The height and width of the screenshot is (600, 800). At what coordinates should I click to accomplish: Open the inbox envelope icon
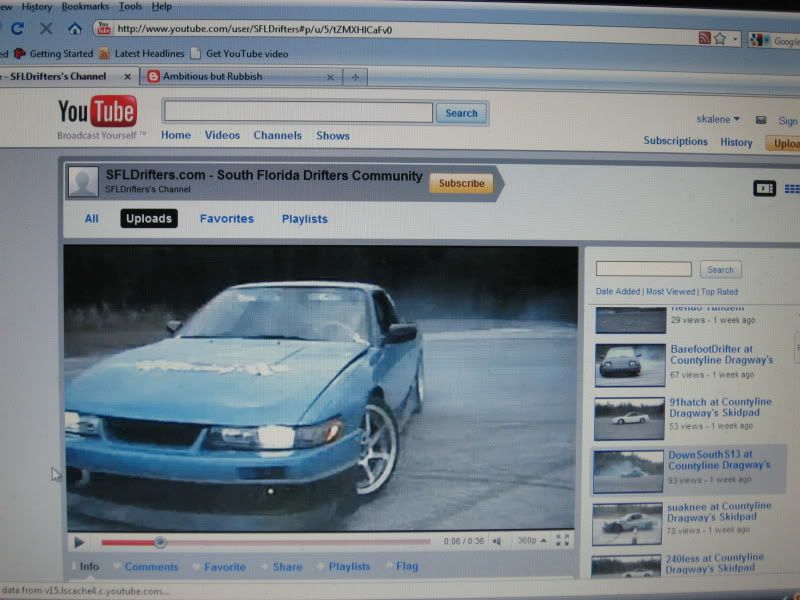tap(761, 120)
